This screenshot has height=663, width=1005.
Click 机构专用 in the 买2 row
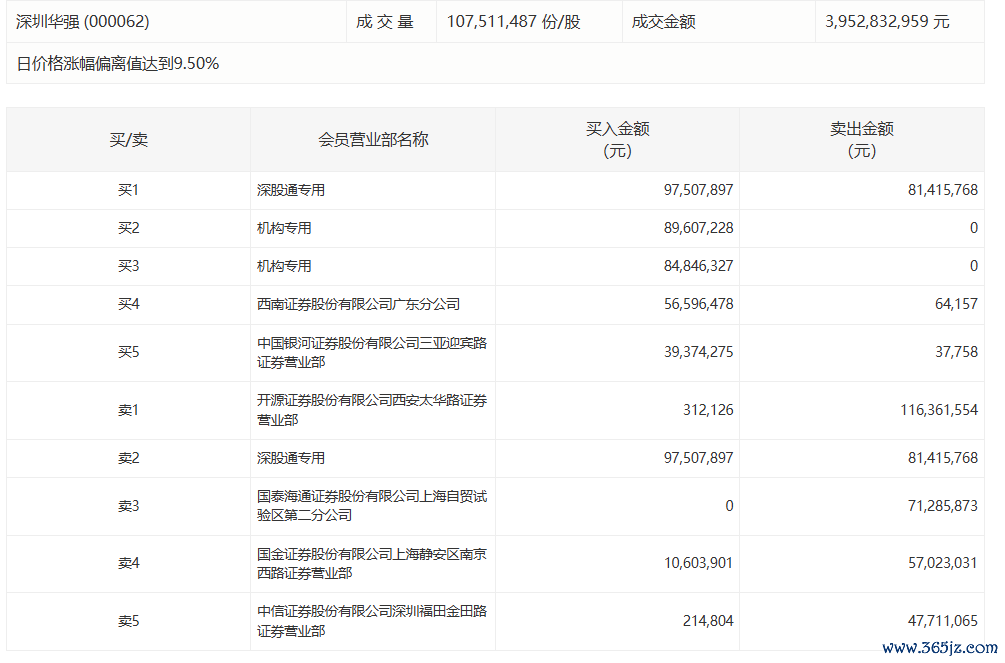click(285, 228)
